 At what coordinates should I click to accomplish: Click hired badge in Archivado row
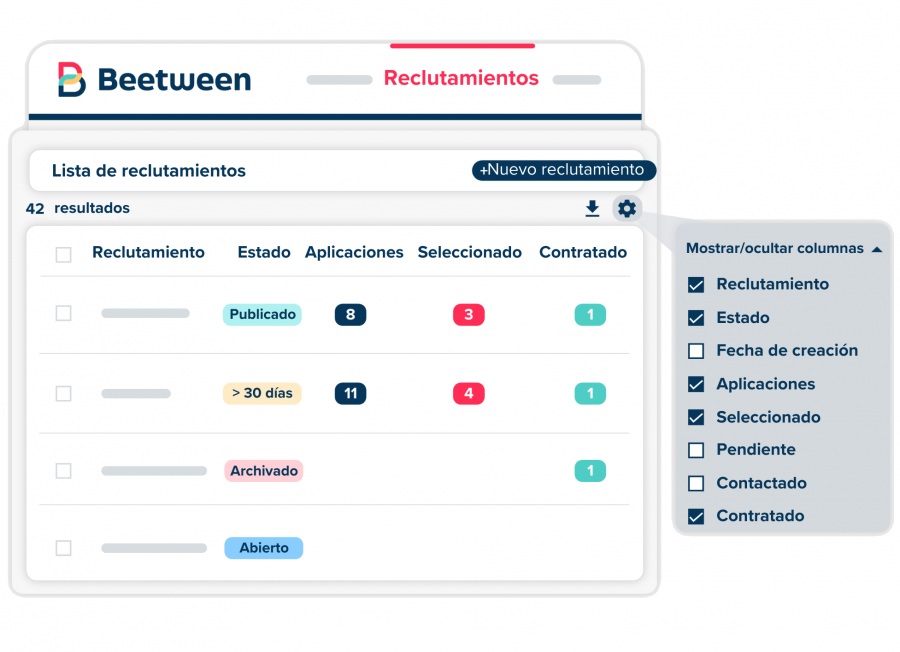pos(591,471)
